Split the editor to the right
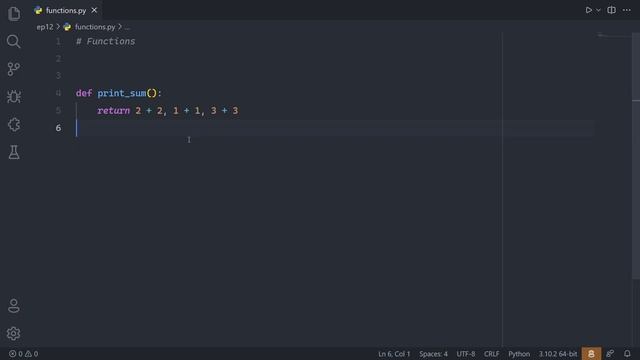The height and width of the screenshot is (360, 640). point(611,10)
